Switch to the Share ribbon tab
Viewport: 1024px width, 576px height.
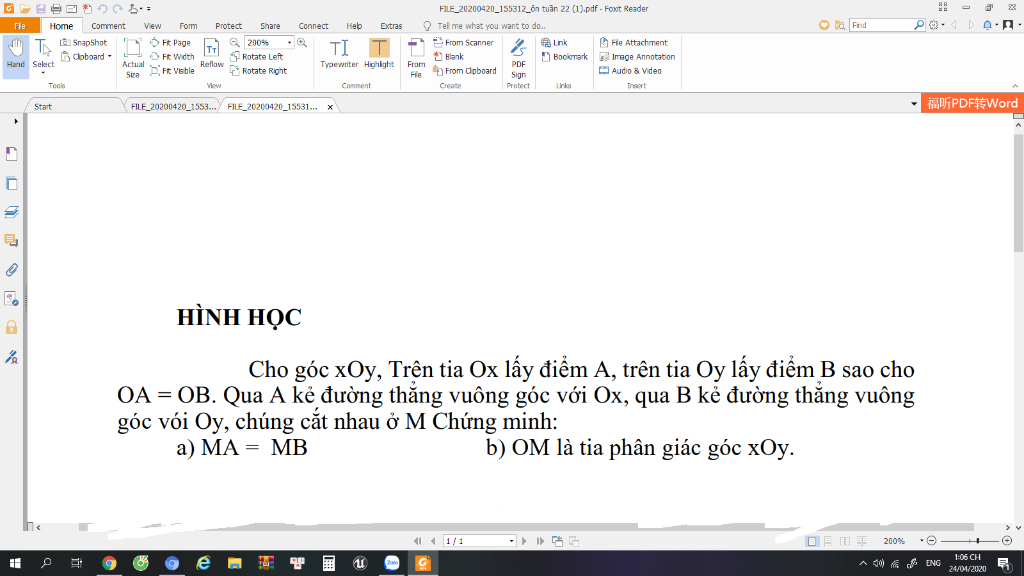coord(270,26)
